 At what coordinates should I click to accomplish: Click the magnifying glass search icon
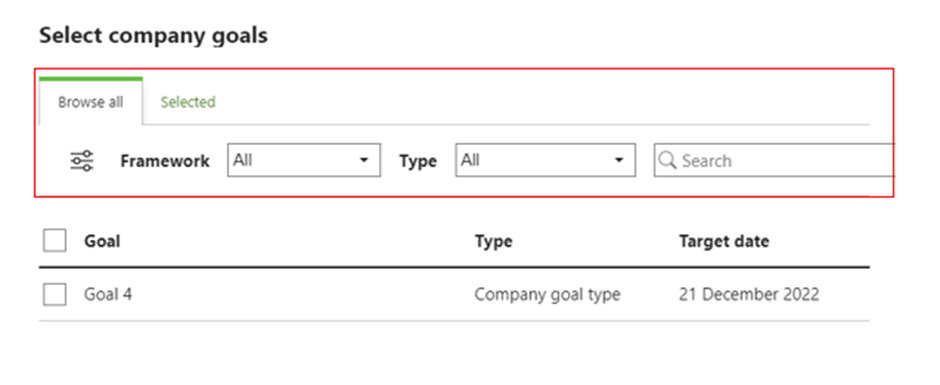(x=667, y=160)
